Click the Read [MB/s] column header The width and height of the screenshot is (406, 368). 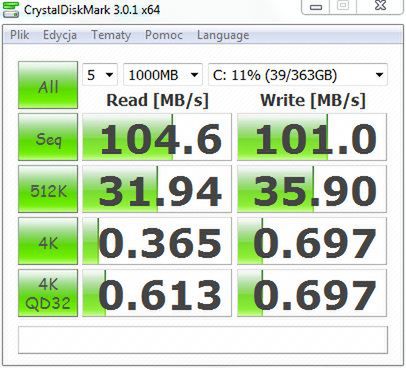tap(157, 100)
